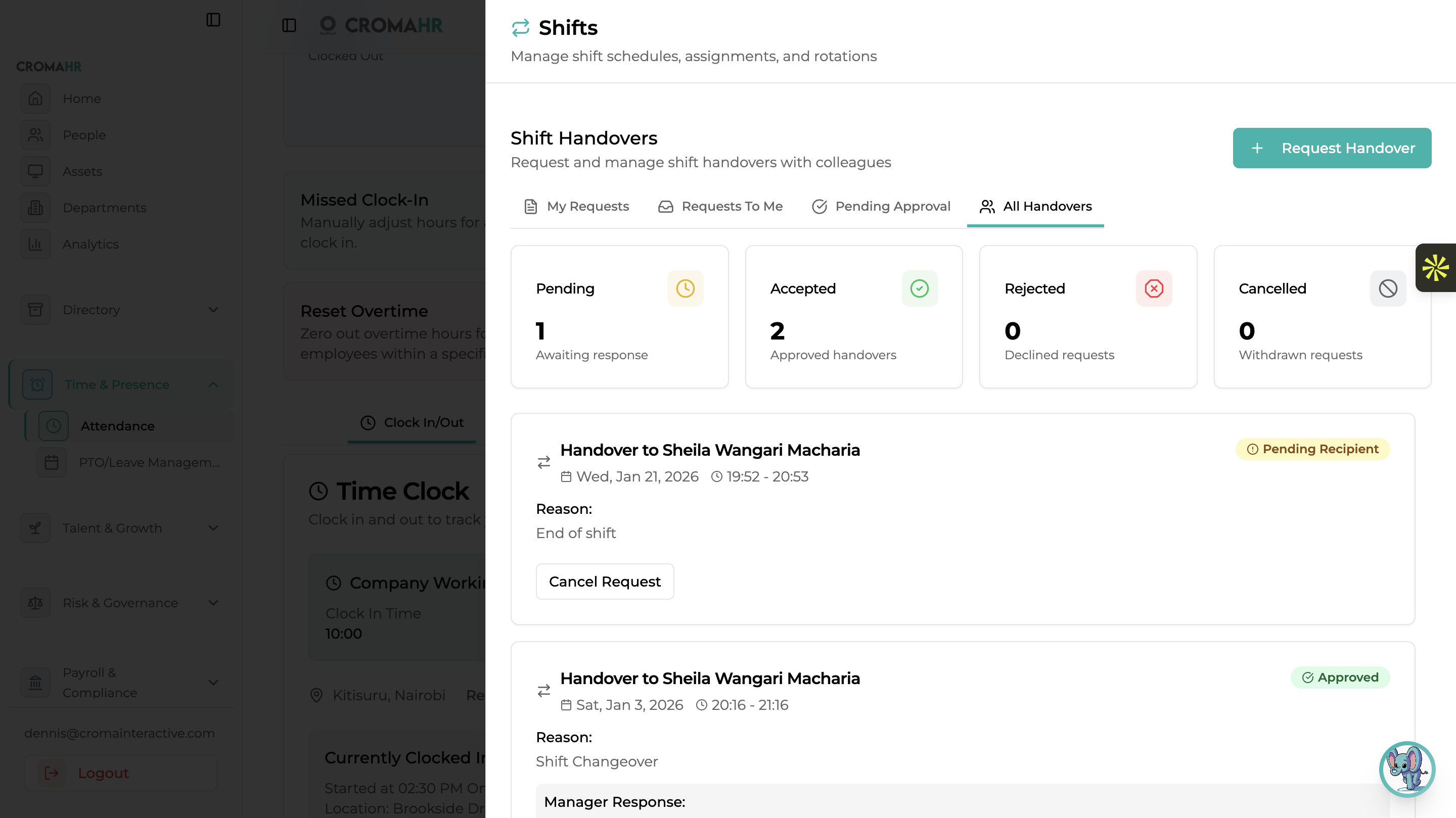Select the All Handovers tab
This screenshot has width=1456, height=818.
[x=1035, y=207]
